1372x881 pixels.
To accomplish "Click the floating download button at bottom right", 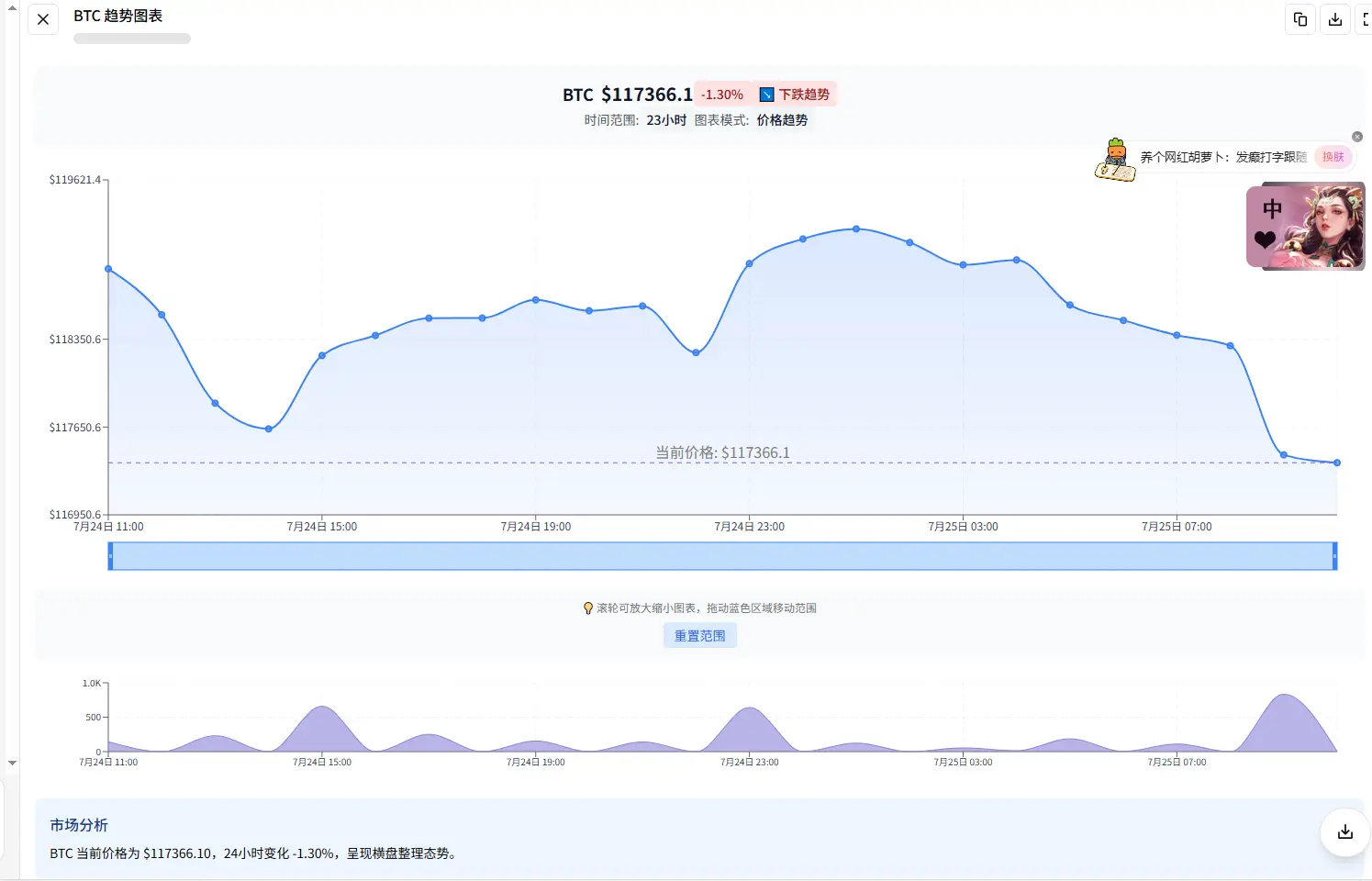I will coord(1345,831).
